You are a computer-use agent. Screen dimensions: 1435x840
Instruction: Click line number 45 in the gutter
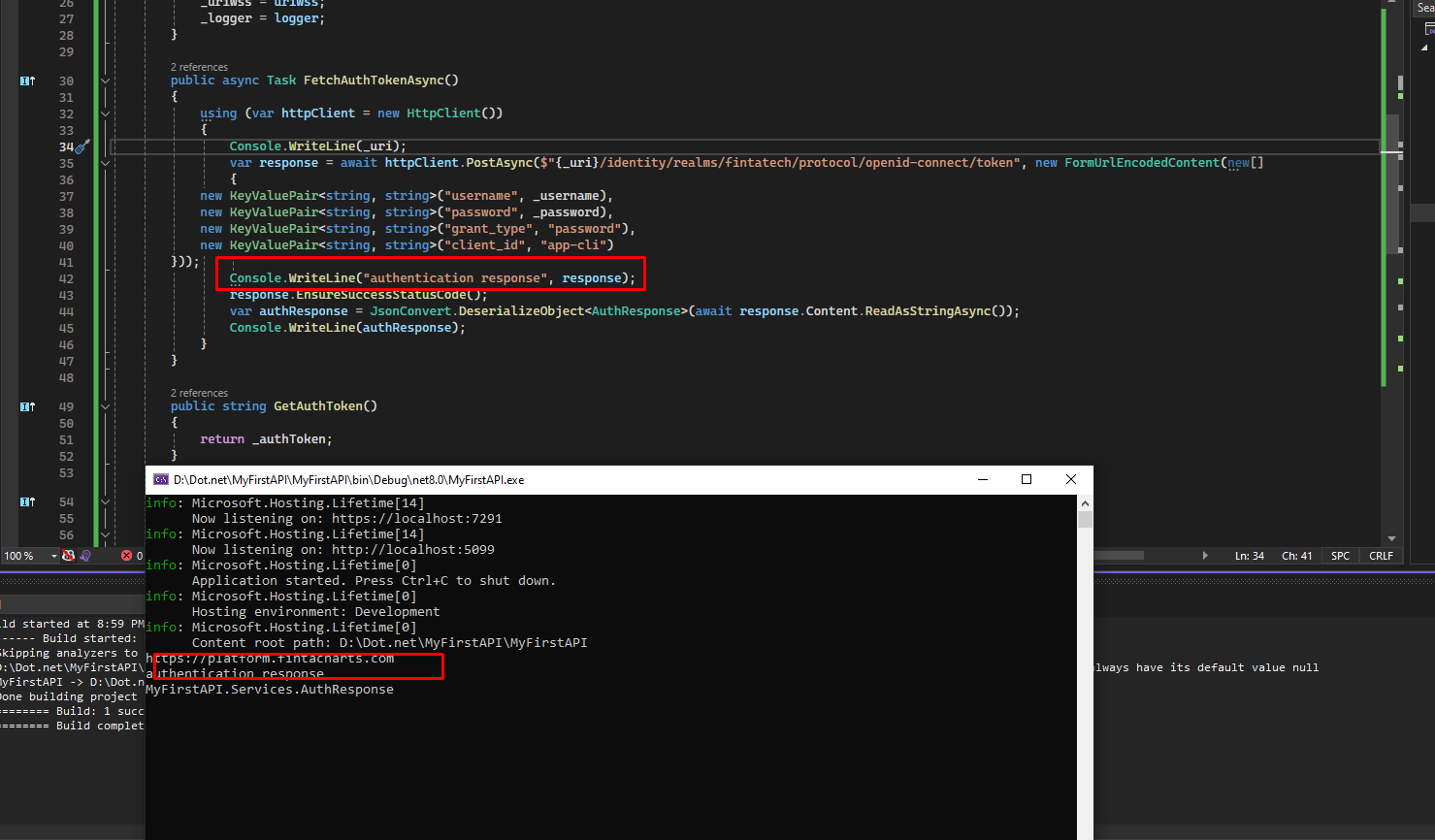pos(66,328)
